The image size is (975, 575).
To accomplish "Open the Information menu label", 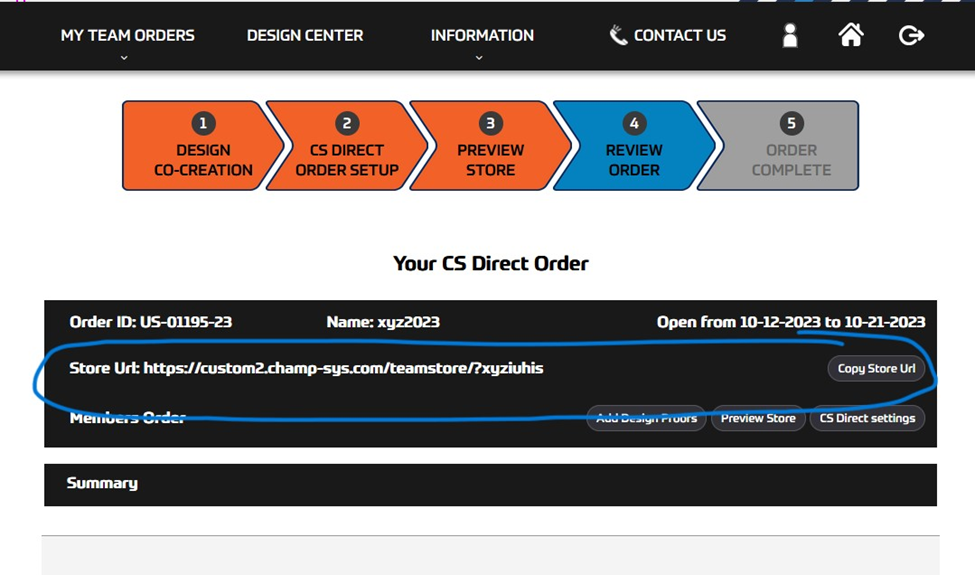I will (482, 35).
